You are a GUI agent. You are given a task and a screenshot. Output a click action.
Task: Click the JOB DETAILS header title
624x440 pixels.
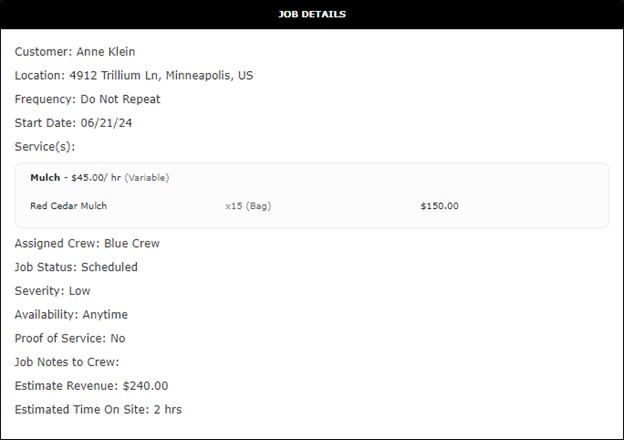tap(312, 14)
